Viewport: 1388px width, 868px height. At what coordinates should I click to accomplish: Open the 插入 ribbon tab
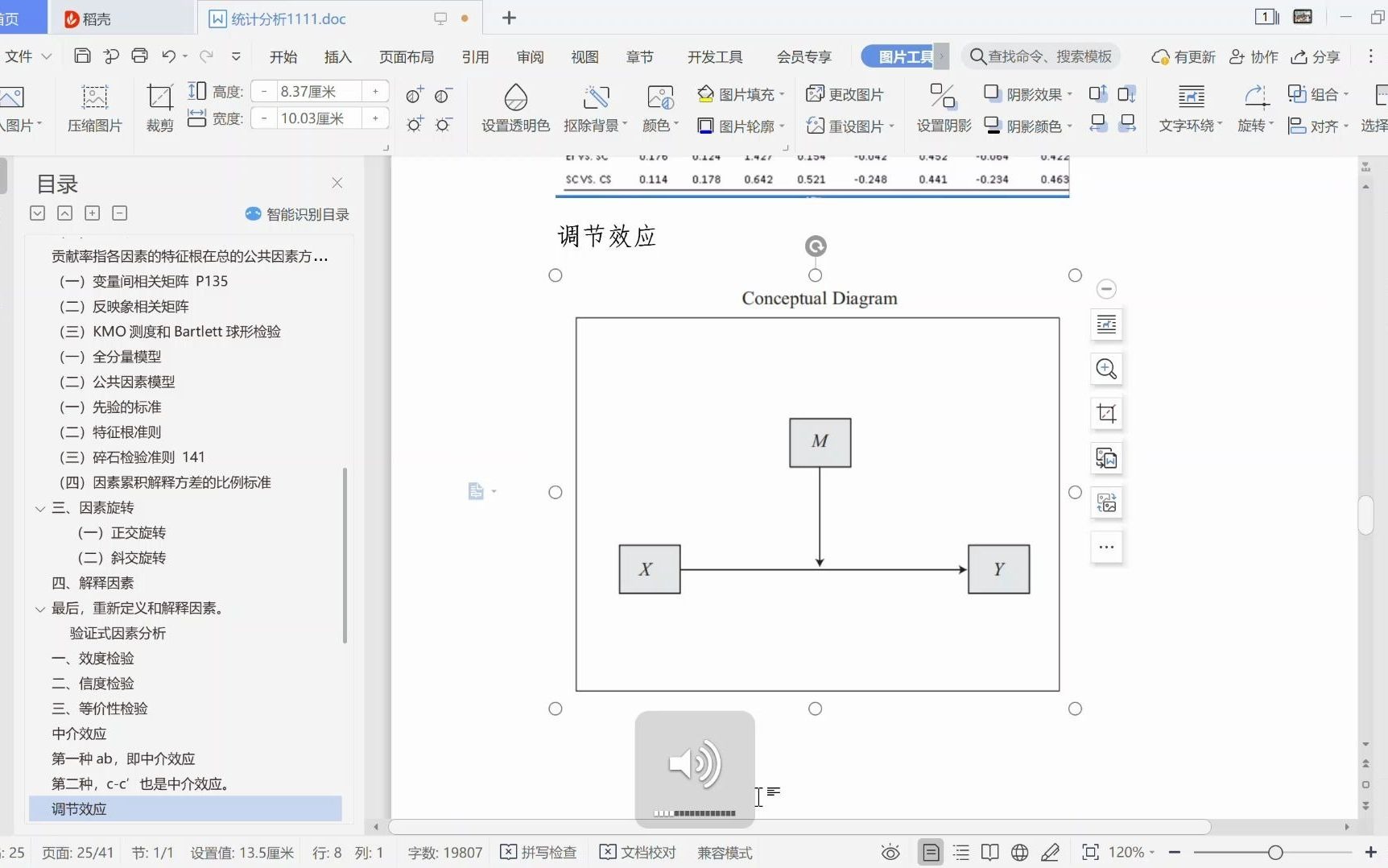(x=338, y=56)
